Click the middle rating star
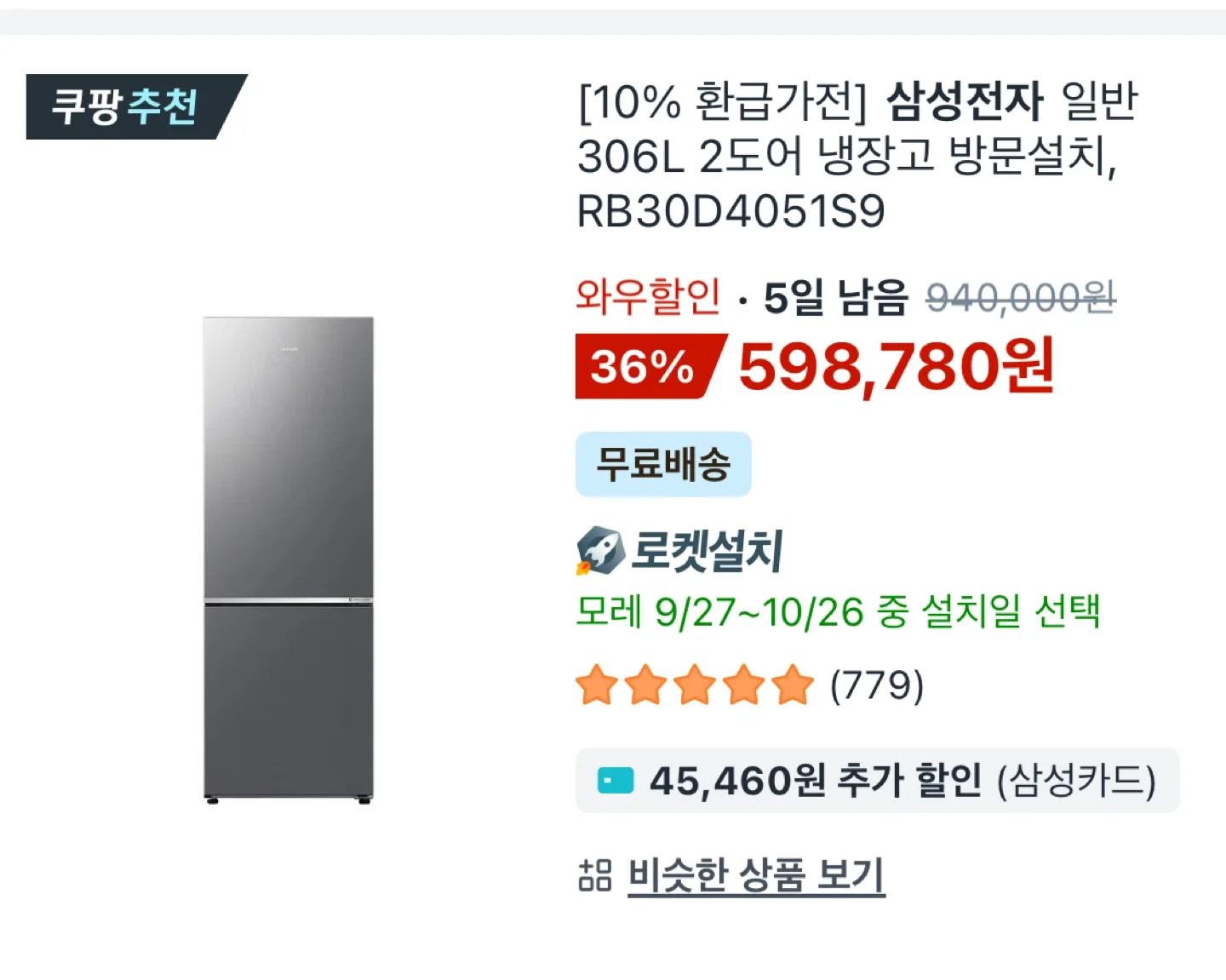The width and height of the screenshot is (1226, 980). coord(695,685)
